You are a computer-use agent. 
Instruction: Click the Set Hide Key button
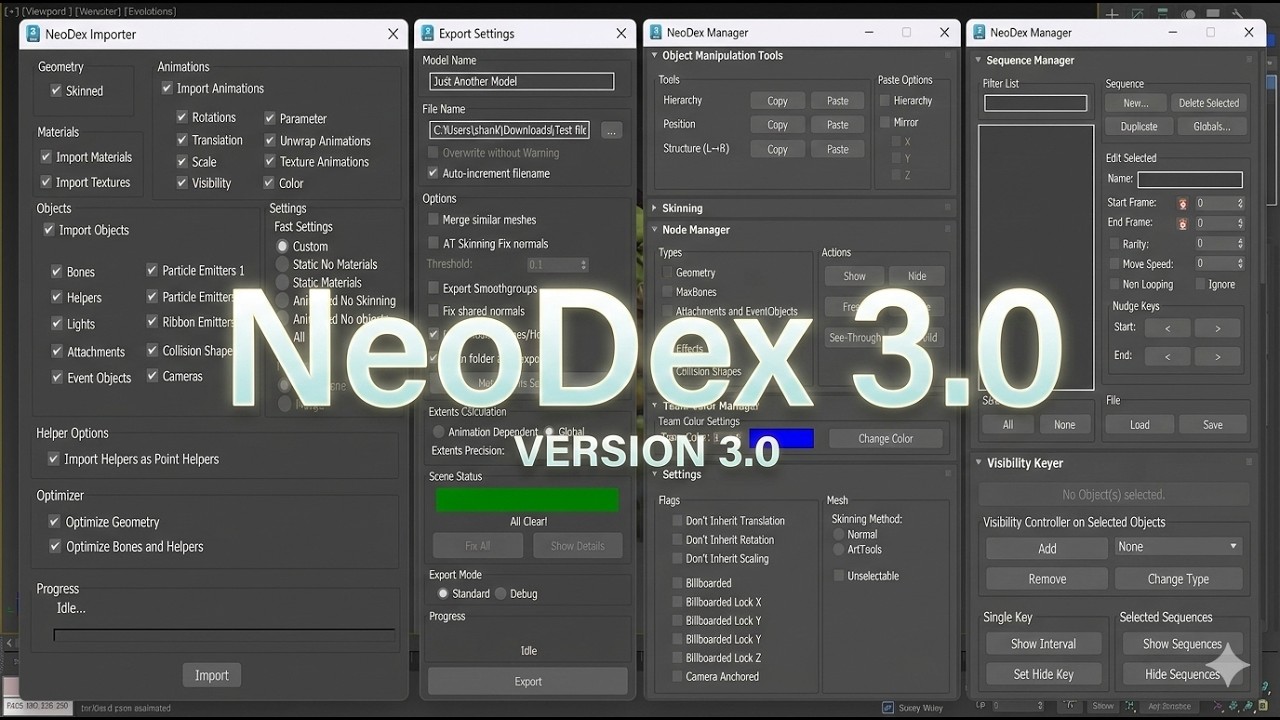[1043, 674]
